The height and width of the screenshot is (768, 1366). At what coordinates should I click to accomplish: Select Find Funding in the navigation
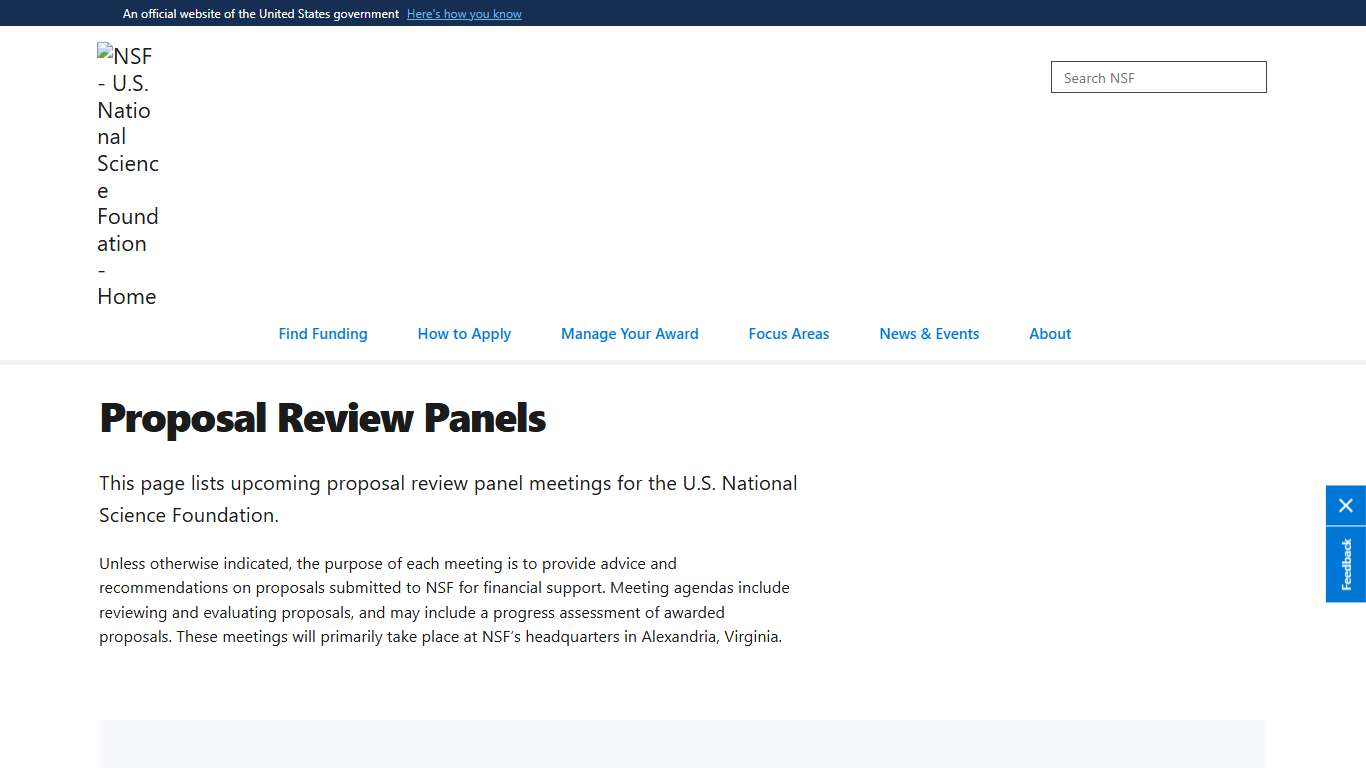[x=322, y=333]
